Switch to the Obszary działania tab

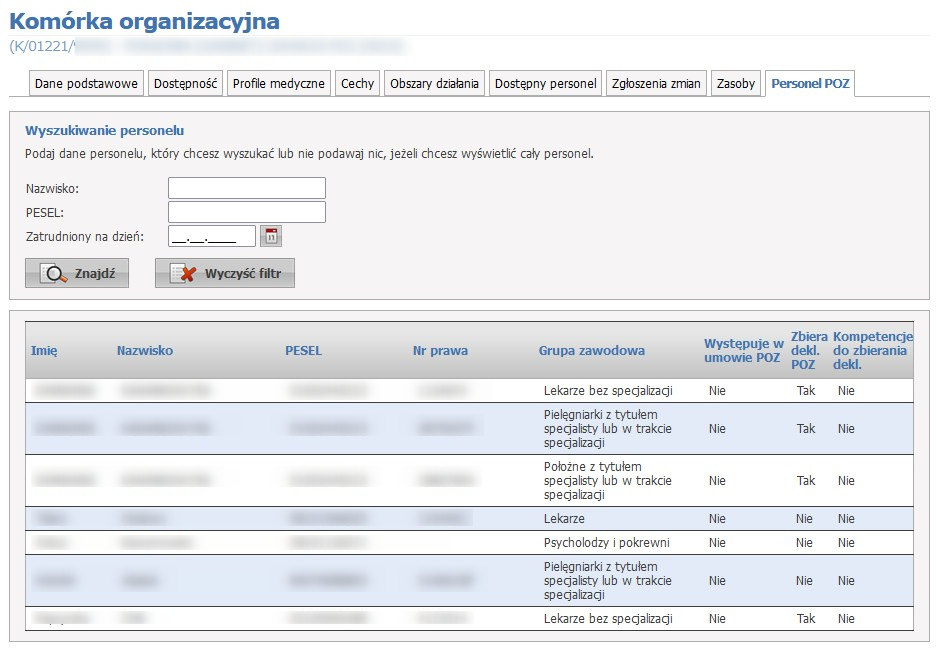[x=435, y=84]
